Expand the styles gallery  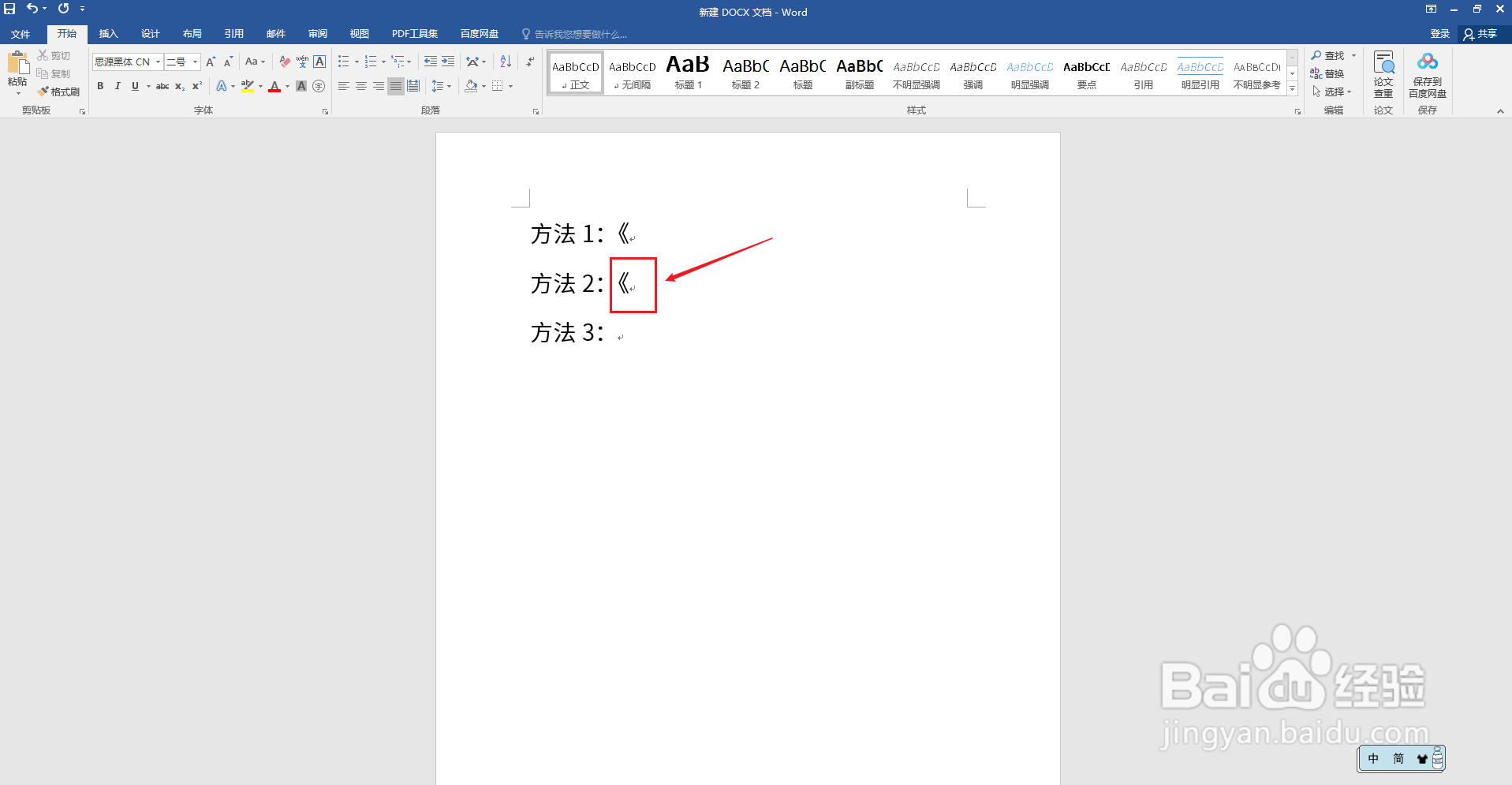pos(1292,89)
